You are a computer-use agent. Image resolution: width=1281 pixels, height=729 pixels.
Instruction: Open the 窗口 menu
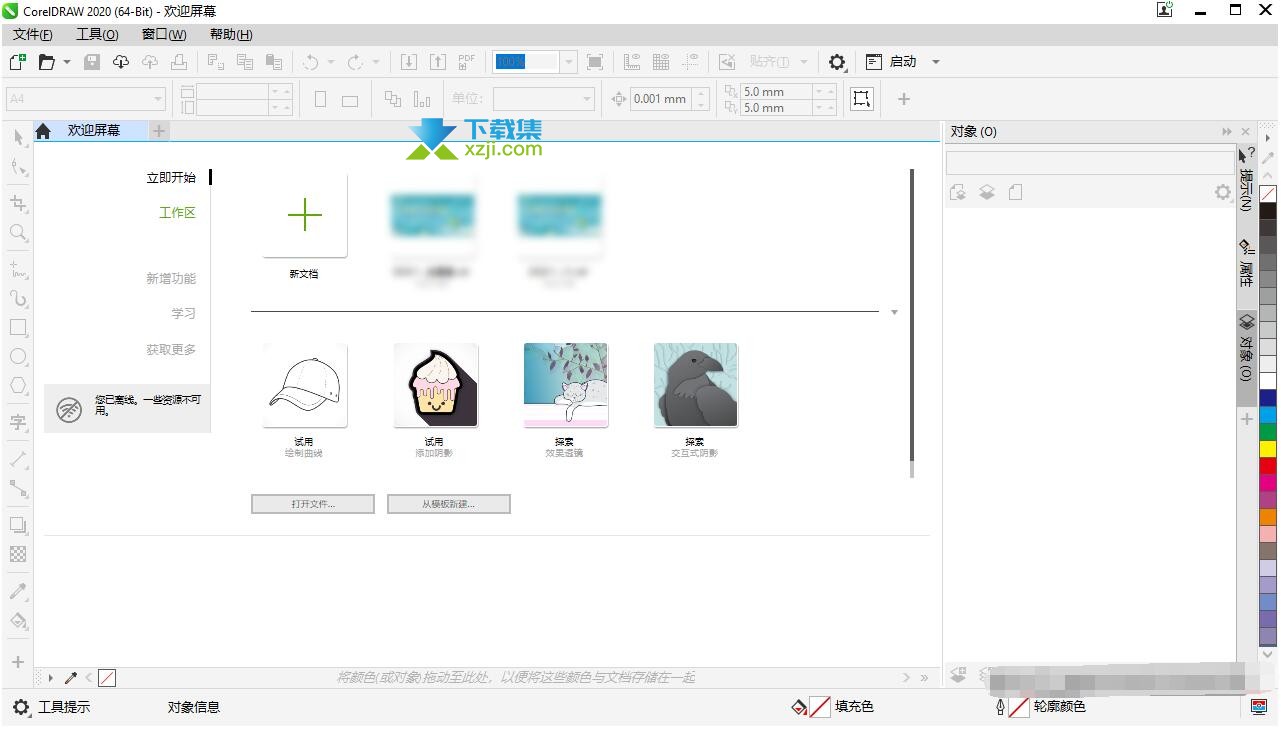(164, 34)
